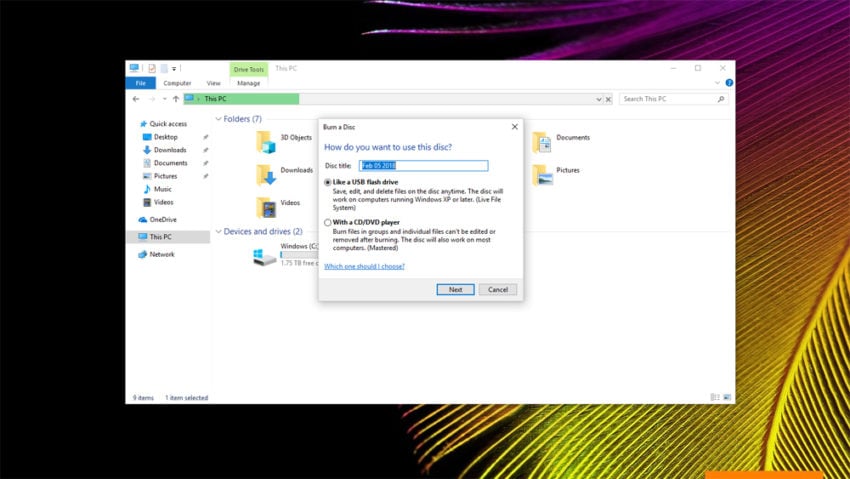
Task: Click '1 item selected' status text
Action: click(x=186, y=398)
